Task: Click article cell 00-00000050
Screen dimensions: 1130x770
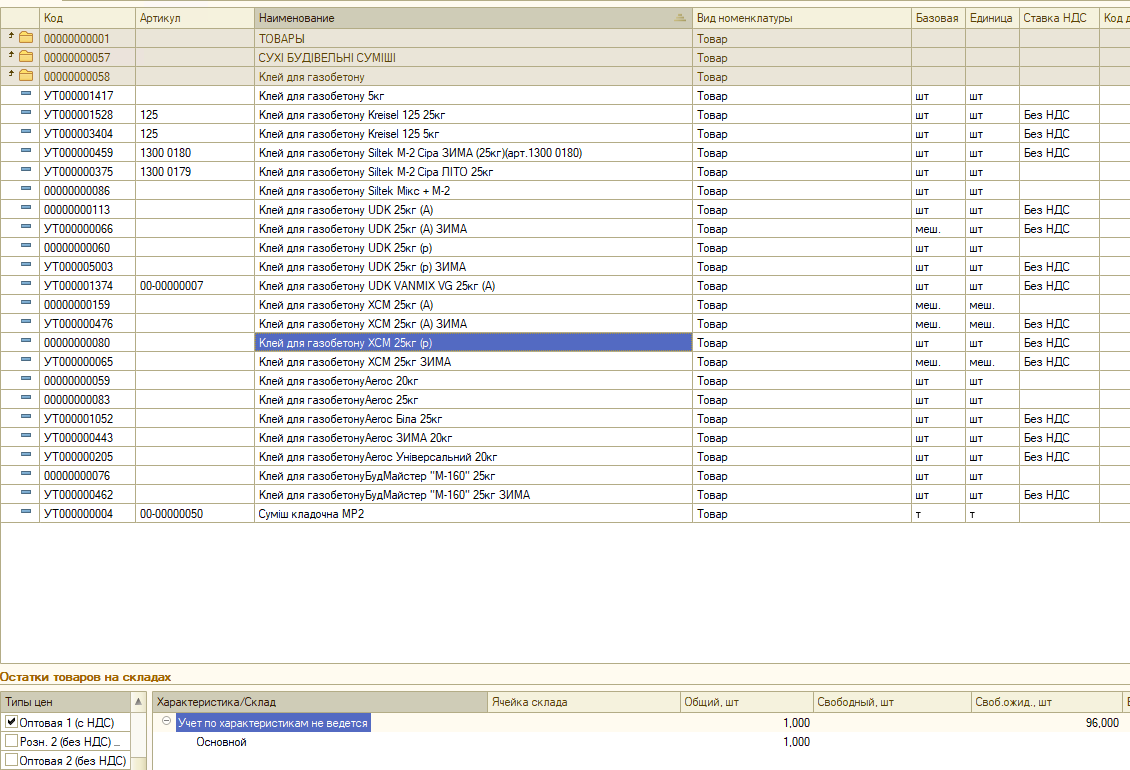Action: click(x=195, y=514)
